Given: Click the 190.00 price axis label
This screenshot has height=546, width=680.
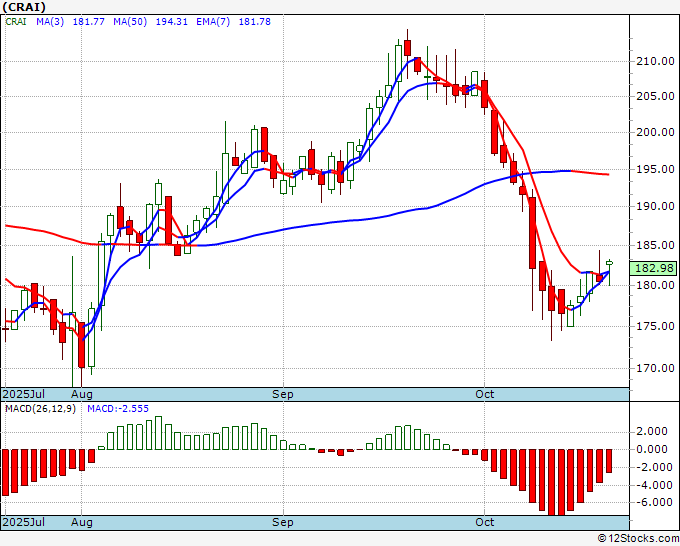Looking at the screenshot, I should coord(655,206).
